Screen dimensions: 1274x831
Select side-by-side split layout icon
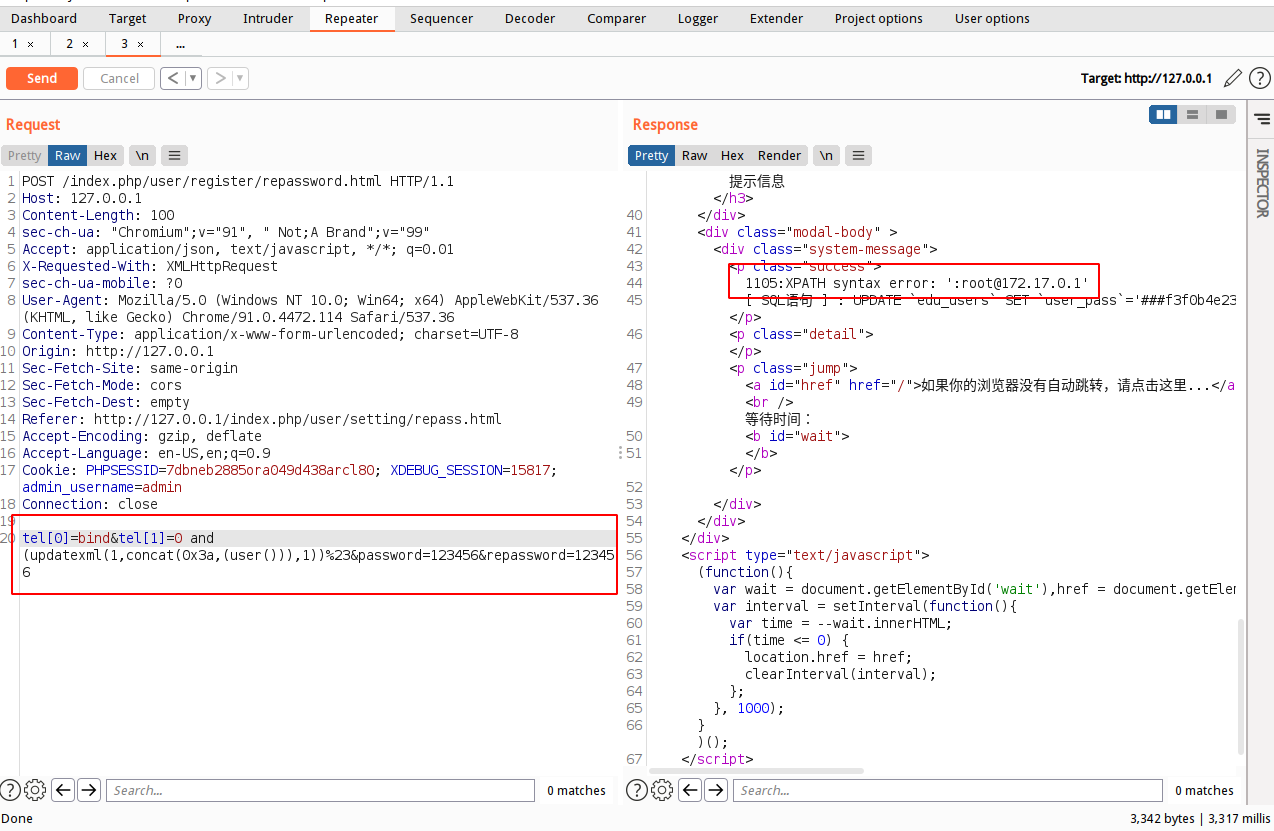(1163, 115)
